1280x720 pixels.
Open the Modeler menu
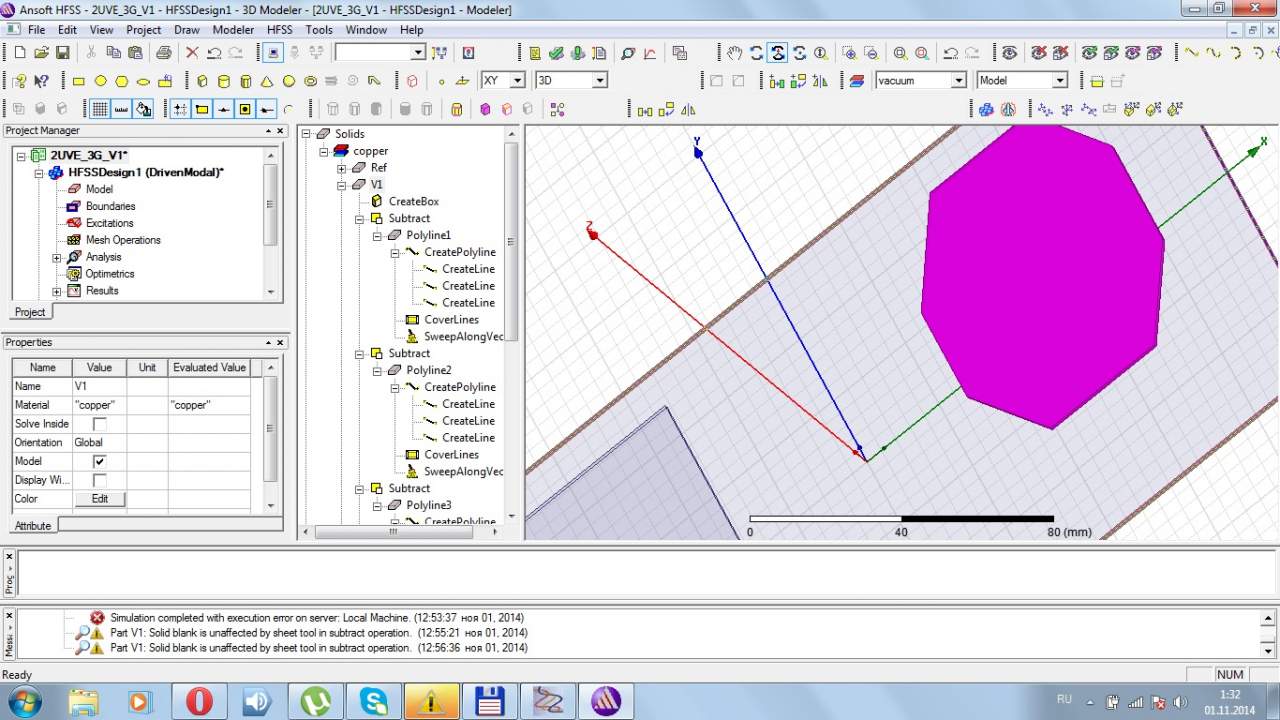pos(233,30)
